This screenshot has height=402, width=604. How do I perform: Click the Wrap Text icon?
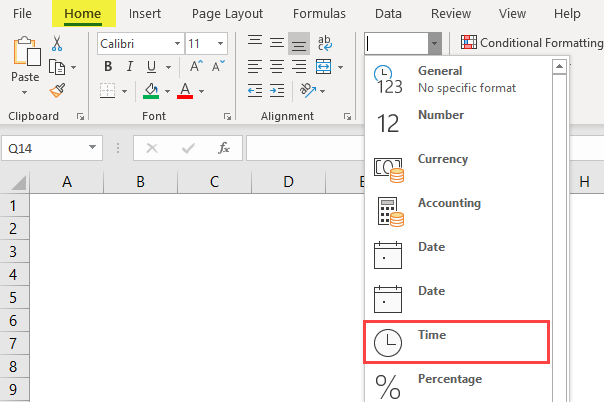pos(323,43)
